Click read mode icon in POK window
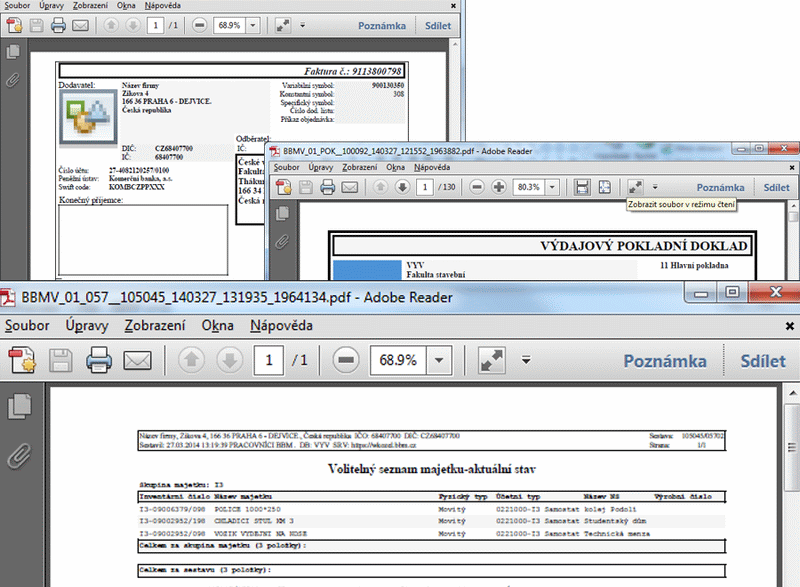This screenshot has height=587, width=800. coord(635,188)
